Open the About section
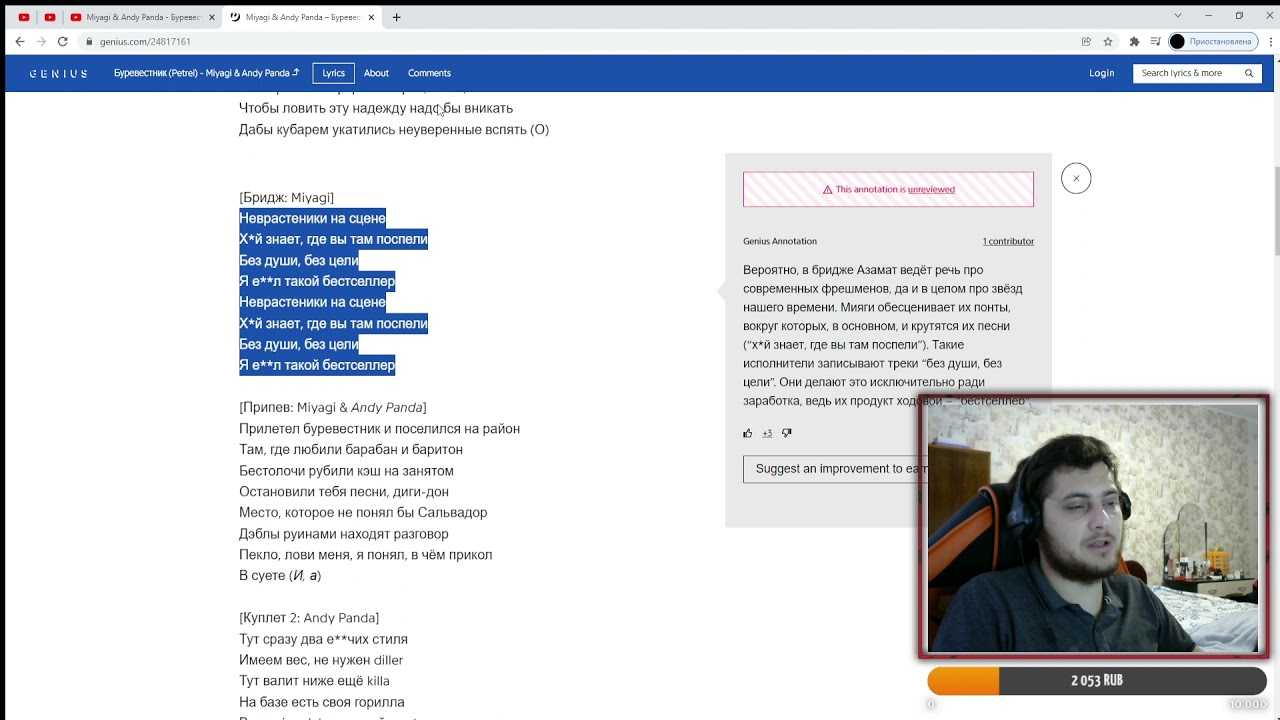 click(x=376, y=73)
